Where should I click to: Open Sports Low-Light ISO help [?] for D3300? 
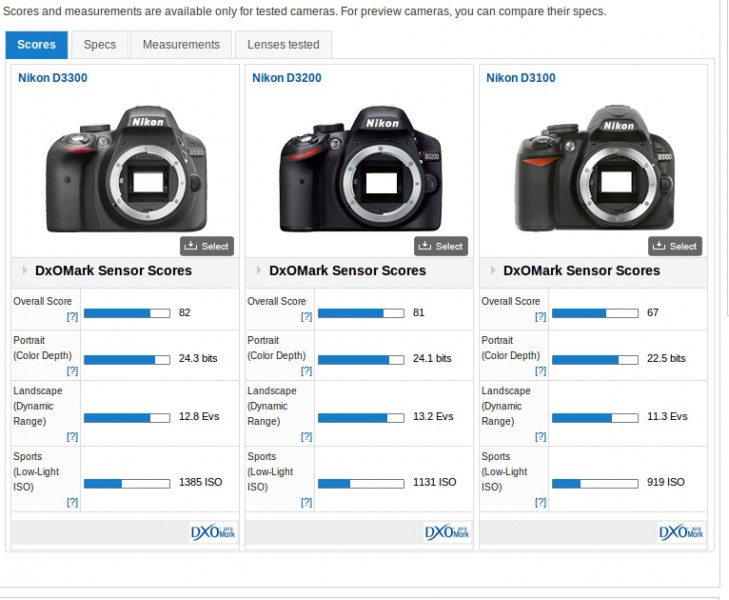click(72, 502)
